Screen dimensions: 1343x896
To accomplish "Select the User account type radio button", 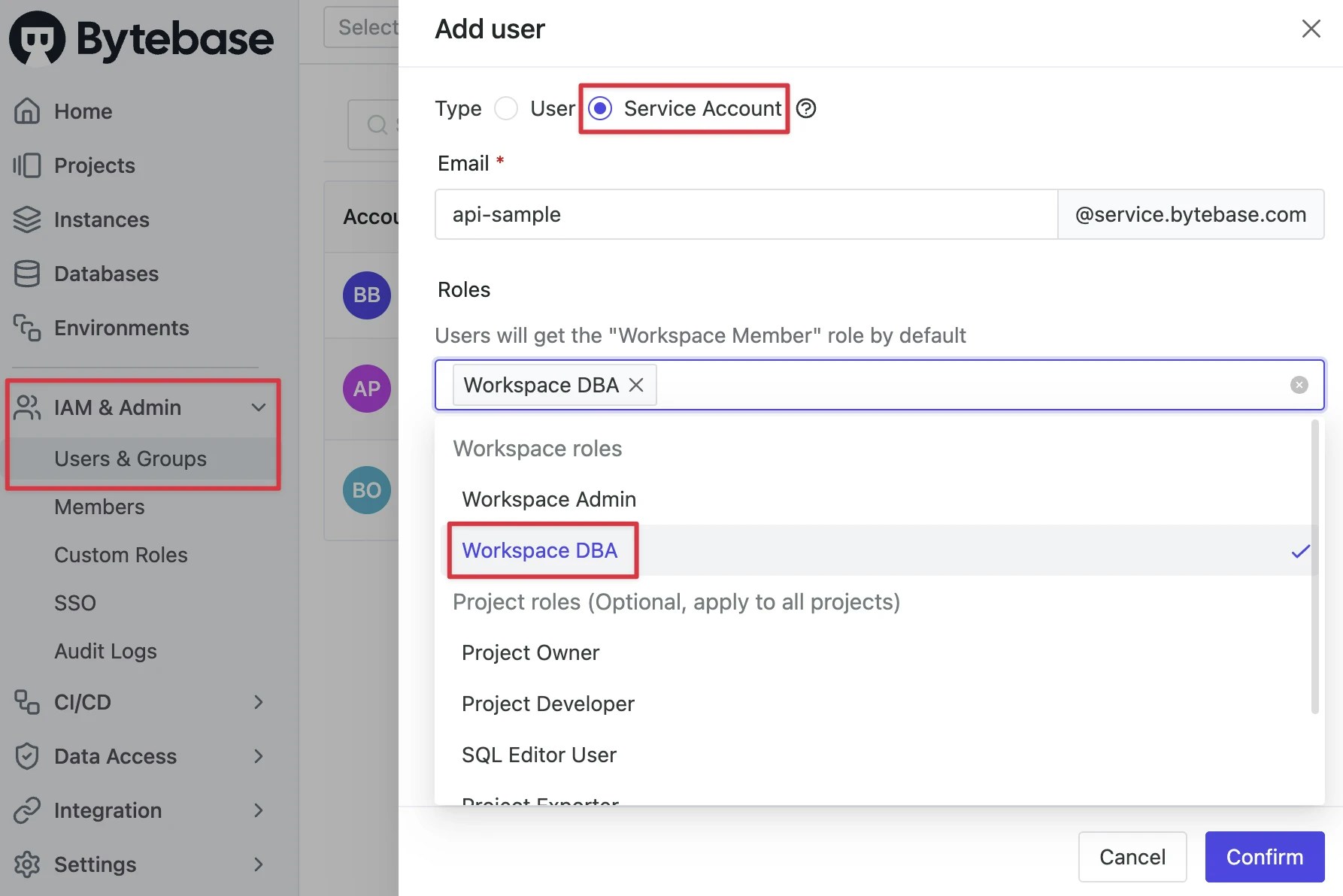I will [506, 108].
